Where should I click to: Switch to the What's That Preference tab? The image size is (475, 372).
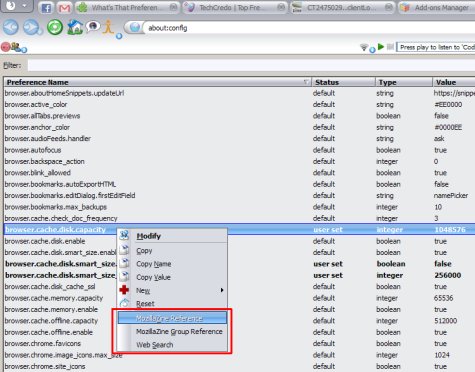127,7
